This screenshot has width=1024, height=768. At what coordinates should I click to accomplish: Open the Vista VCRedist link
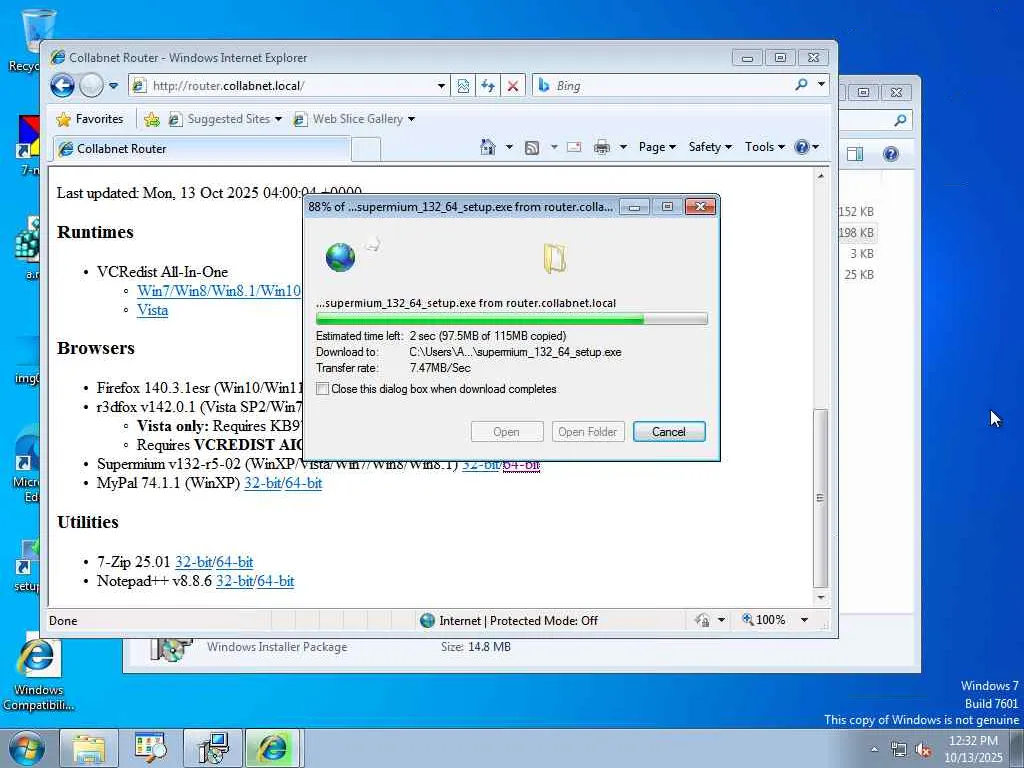click(152, 310)
